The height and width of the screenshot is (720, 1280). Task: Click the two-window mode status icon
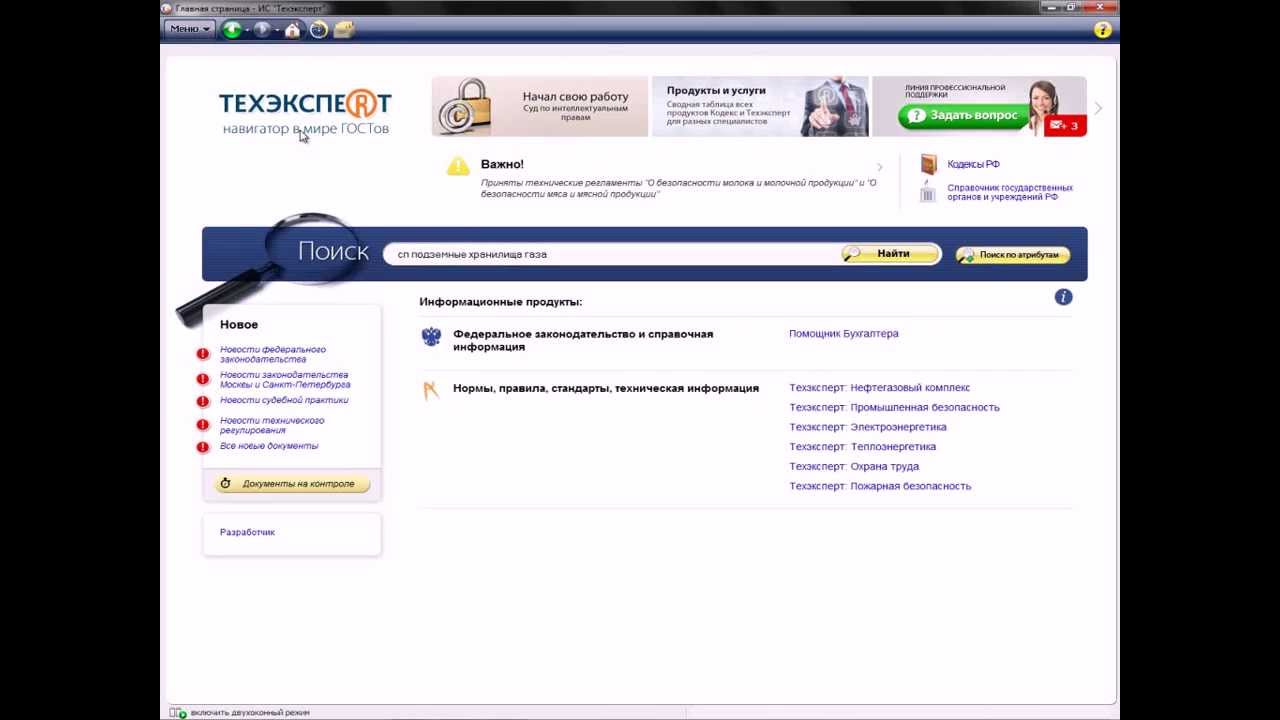click(178, 713)
